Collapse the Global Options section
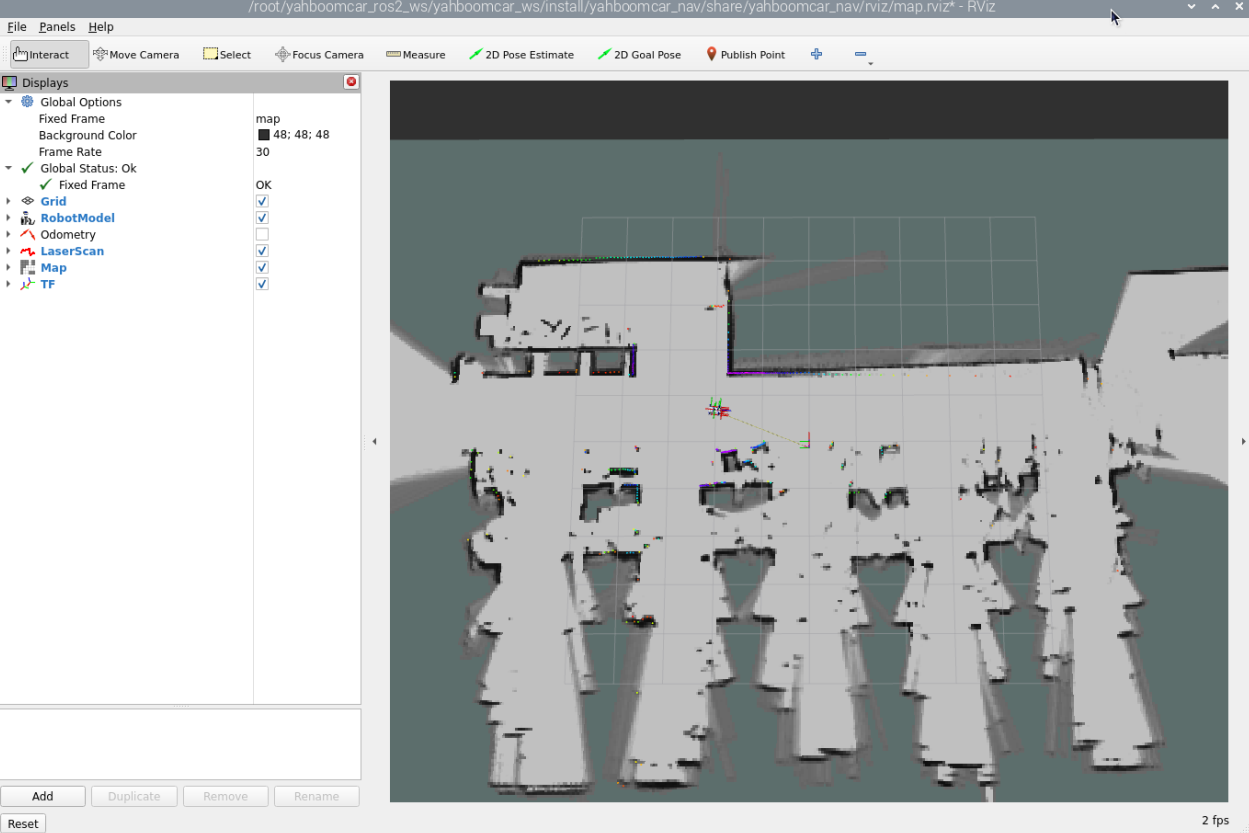 coord(9,102)
